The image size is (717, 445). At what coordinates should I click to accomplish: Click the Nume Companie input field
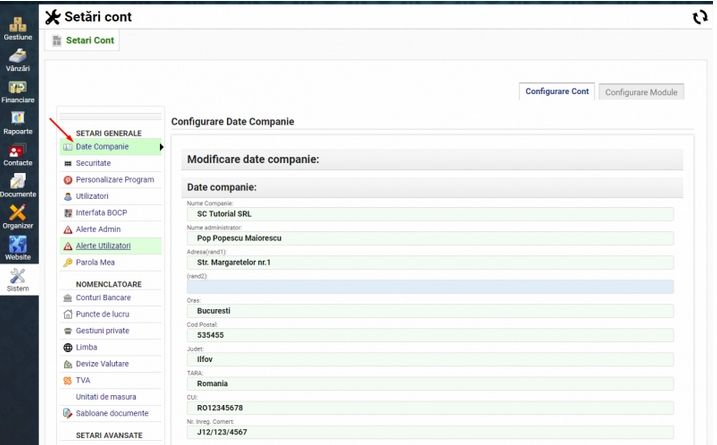pos(430,213)
